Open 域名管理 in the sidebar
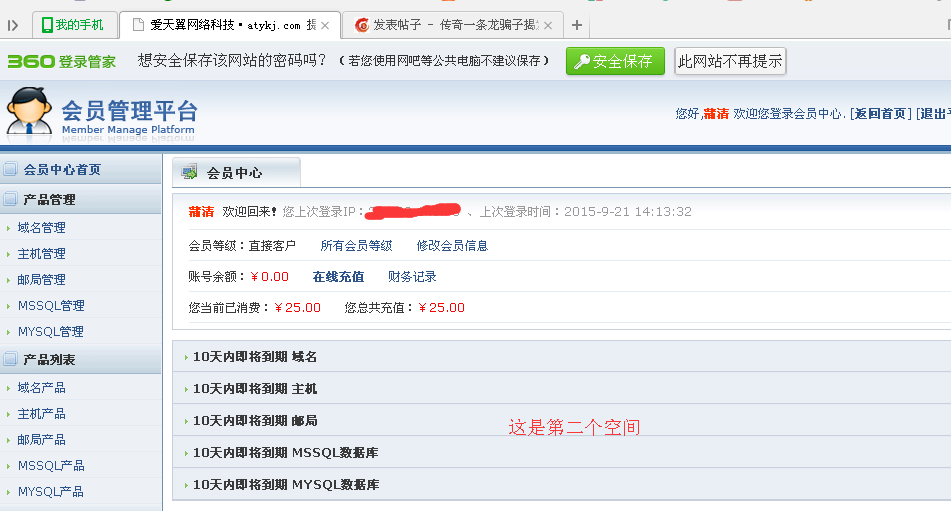This screenshot has height=511, width=951. pyautogui.click(x=42, y=228)
